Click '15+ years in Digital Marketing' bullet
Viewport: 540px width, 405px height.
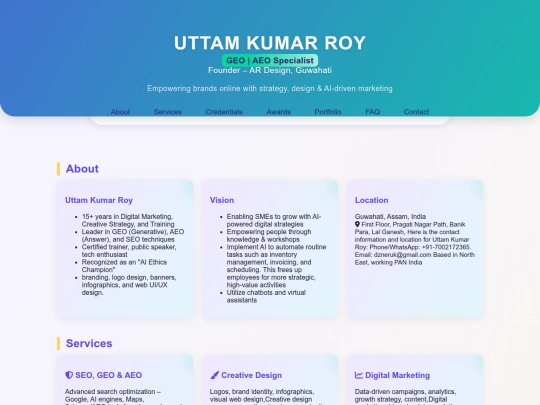pos(128,220)
